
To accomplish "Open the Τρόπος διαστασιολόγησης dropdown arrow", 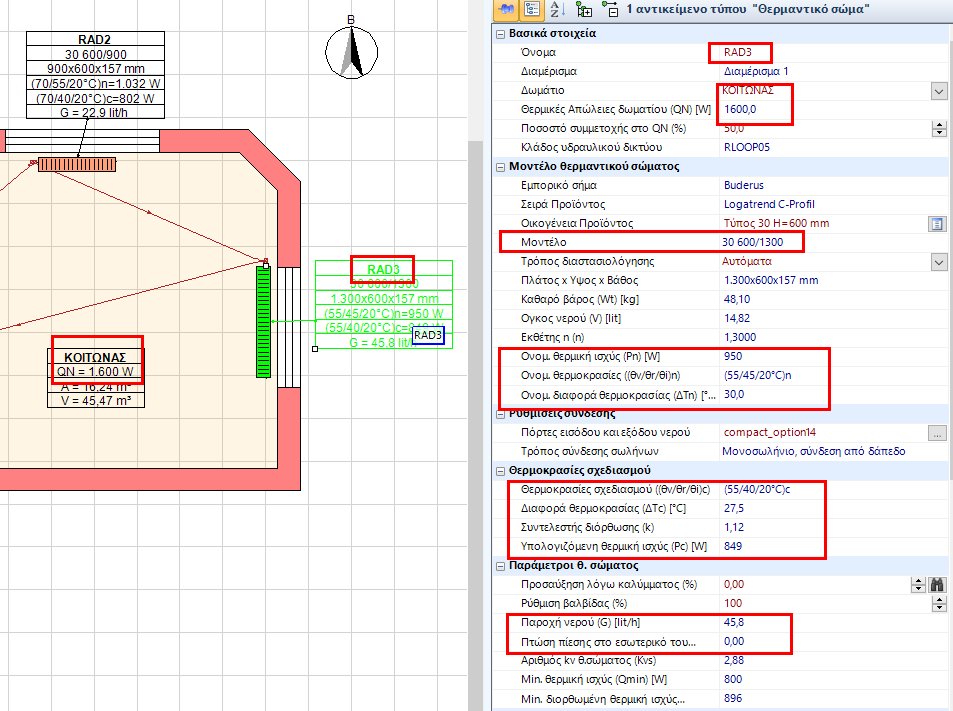I will 938,262.
